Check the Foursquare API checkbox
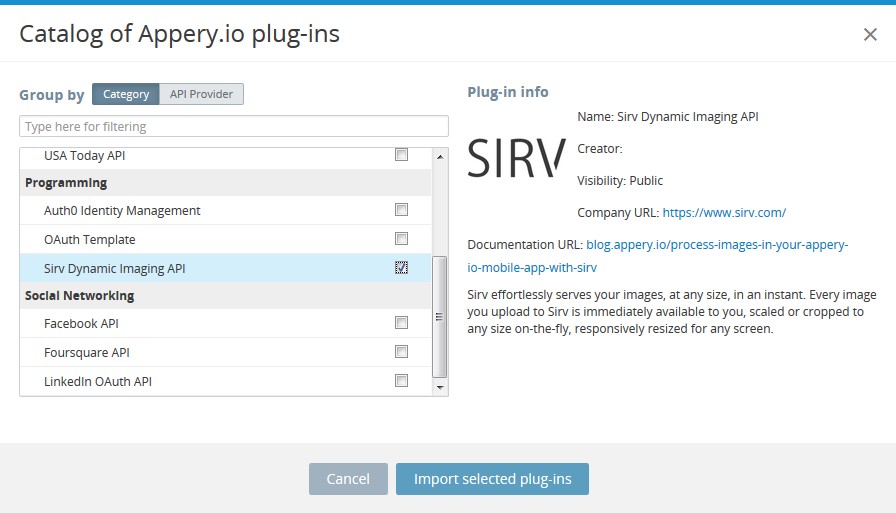Viewport: 896px width, 513px height. pyautogui.click(x=401, y=351)
